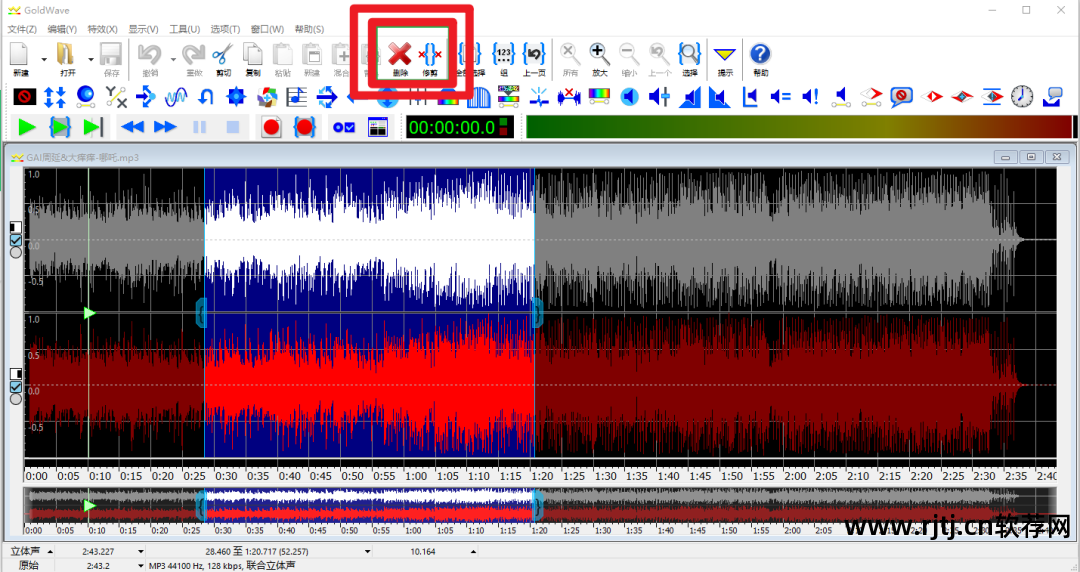Click the Zoom In (放大) magnifier icon
The width and height of the screenshot is (1080, 572).
600,55
